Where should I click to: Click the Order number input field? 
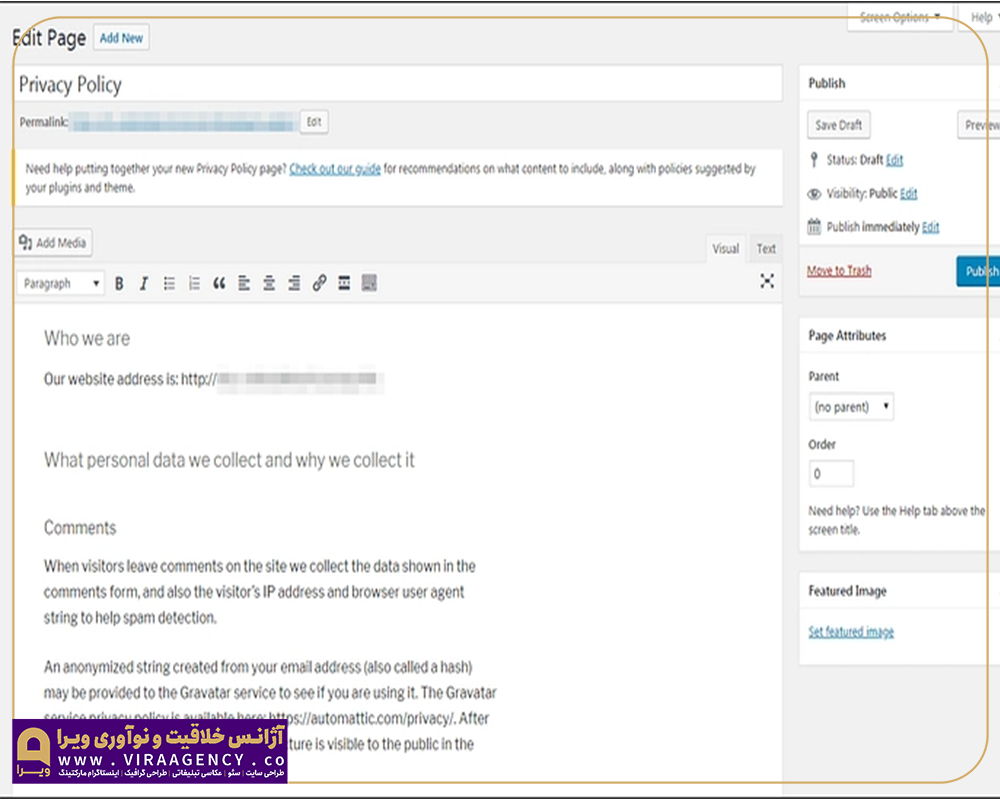pyautogui.click(x=831, y=474)
